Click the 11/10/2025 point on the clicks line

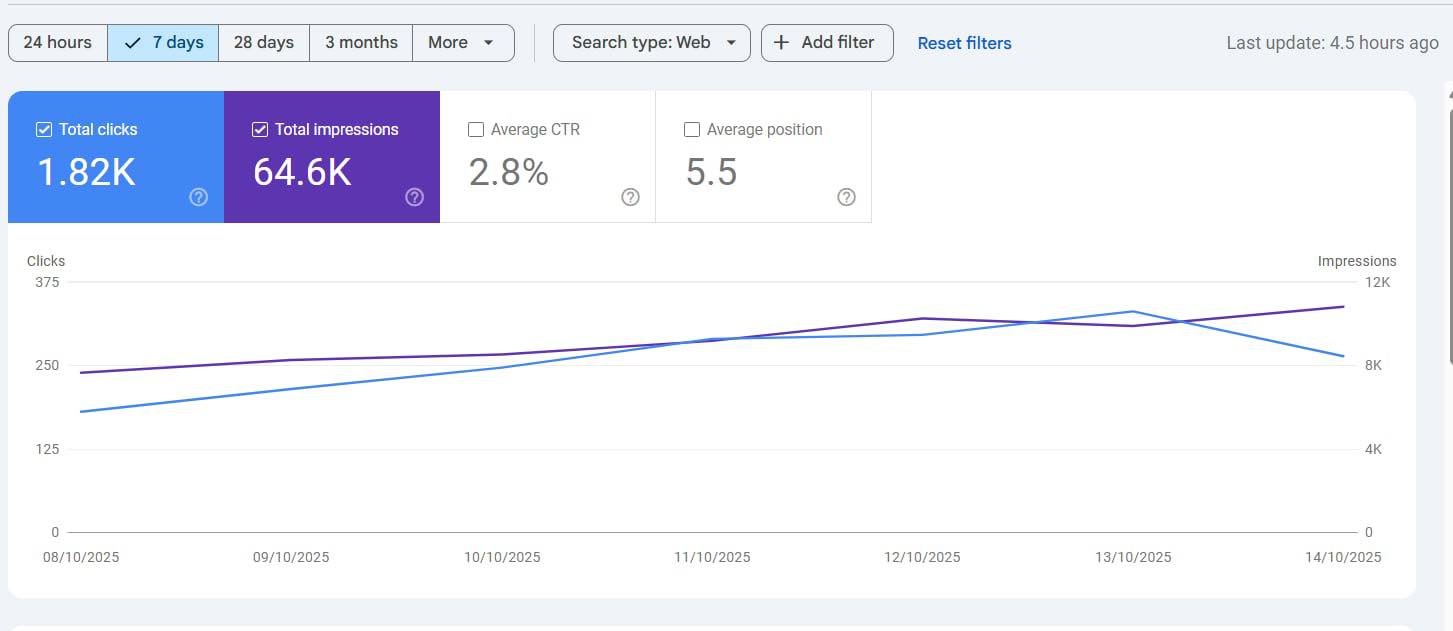711,339
